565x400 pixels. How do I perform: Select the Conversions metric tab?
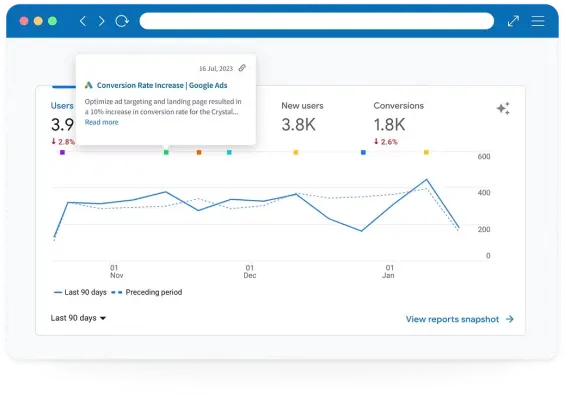coord(399,106)
